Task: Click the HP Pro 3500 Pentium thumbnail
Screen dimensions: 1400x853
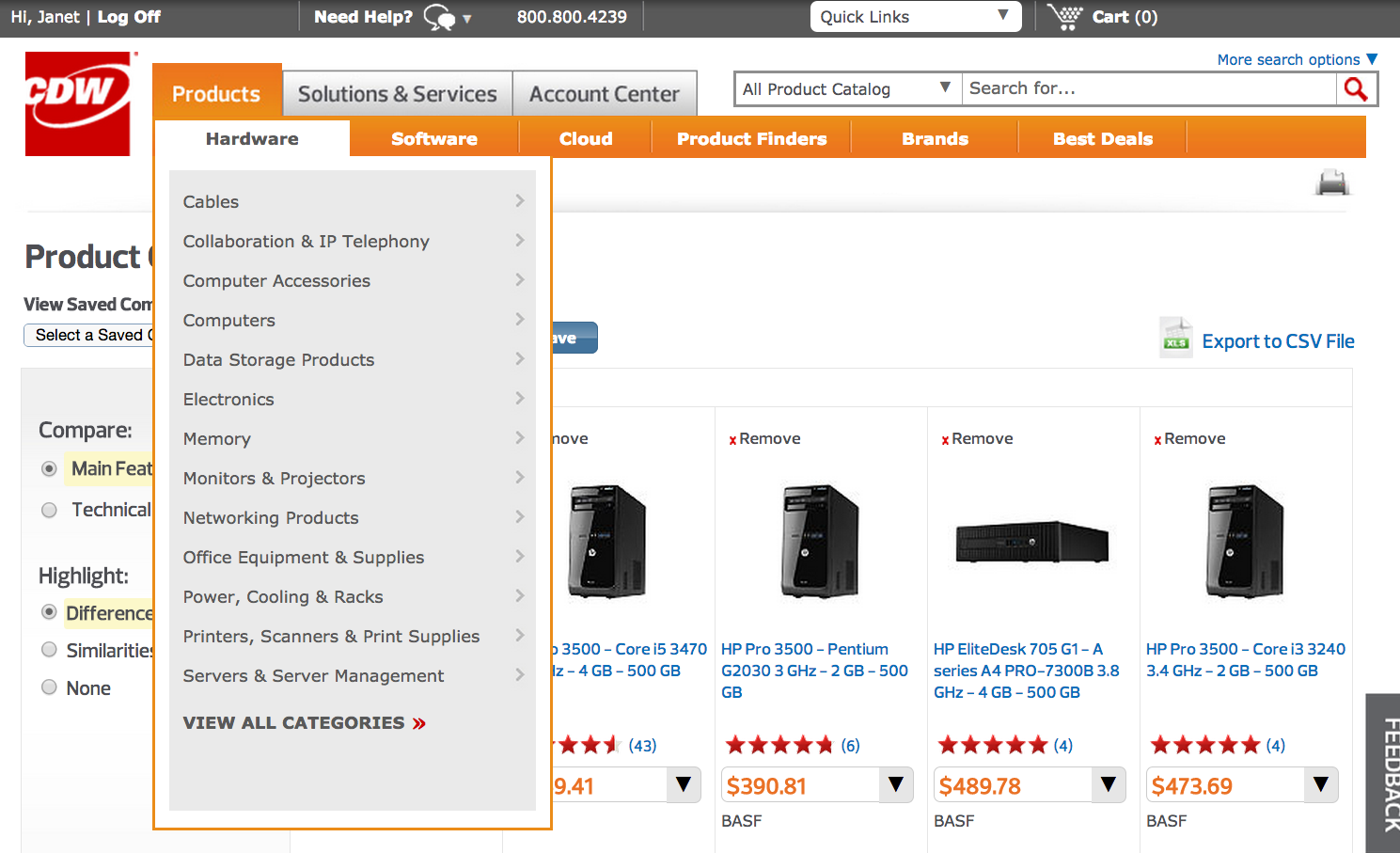Action: coord(820,541)
